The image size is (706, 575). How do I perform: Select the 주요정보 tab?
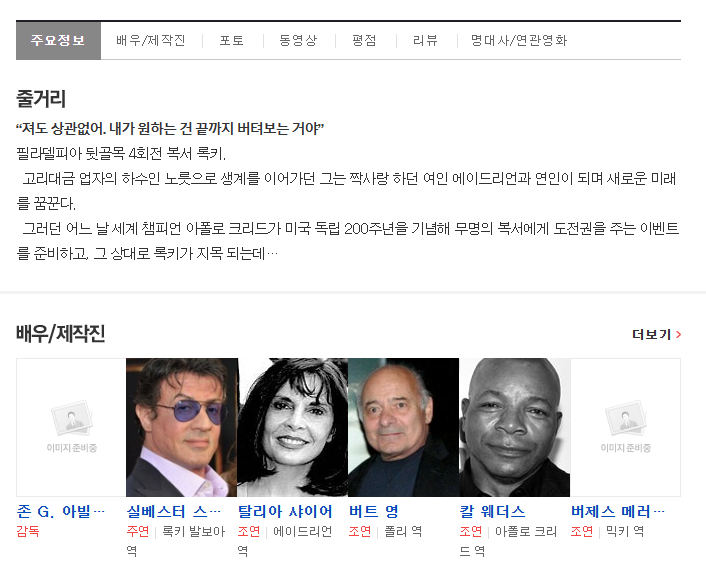pyautogui.click(x=58, y=41)
